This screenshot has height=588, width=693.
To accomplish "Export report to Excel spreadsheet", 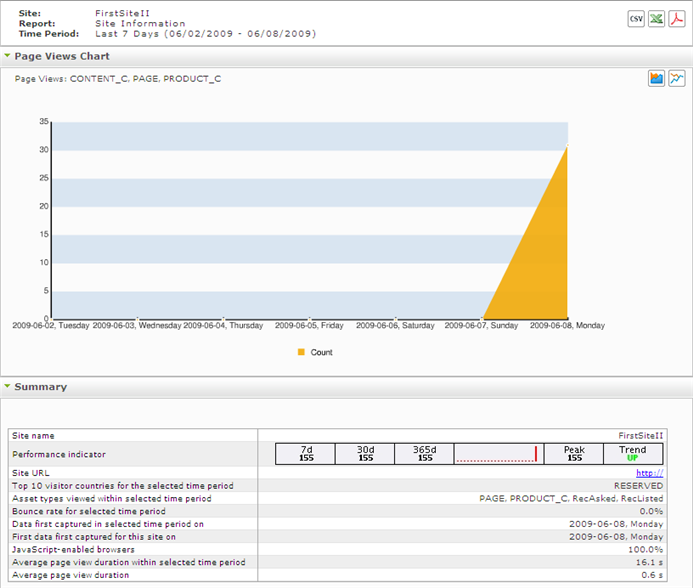I will (656, 19).
